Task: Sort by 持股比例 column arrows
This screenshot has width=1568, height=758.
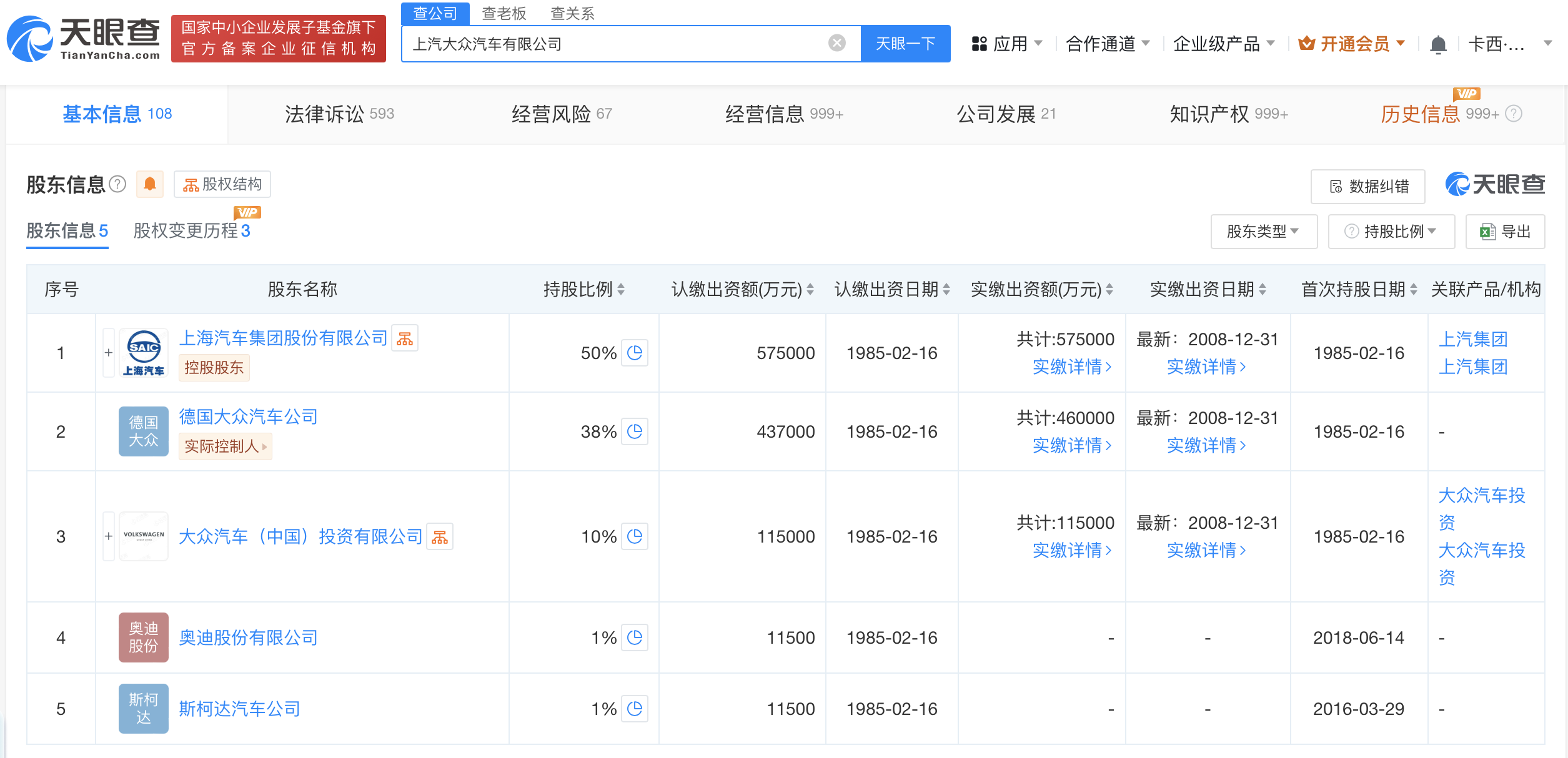Action: (x=621, y=289)
